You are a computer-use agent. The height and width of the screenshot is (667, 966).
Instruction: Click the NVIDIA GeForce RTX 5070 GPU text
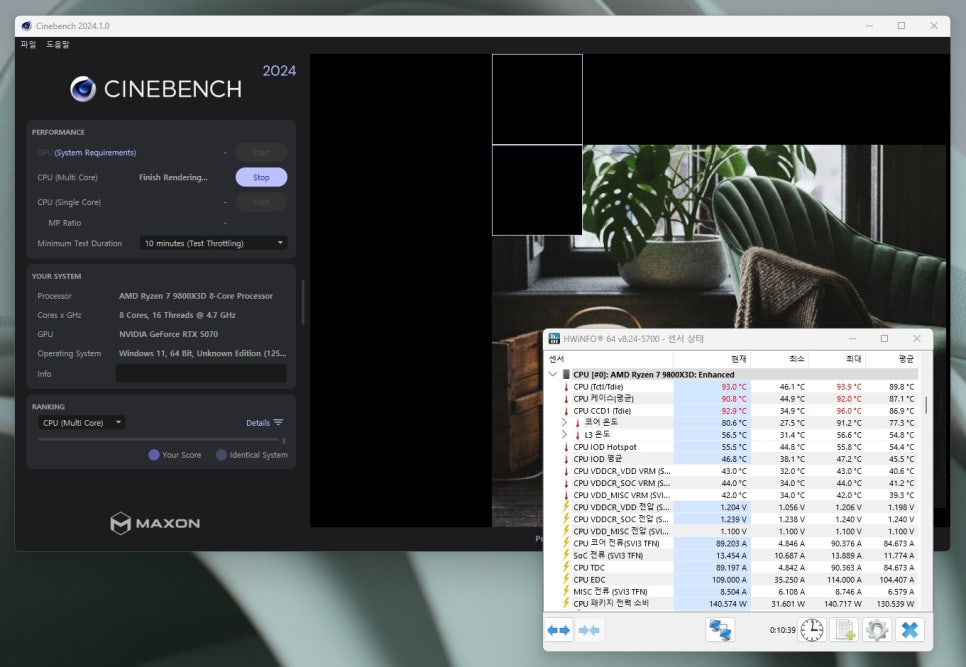coord(168,334)
